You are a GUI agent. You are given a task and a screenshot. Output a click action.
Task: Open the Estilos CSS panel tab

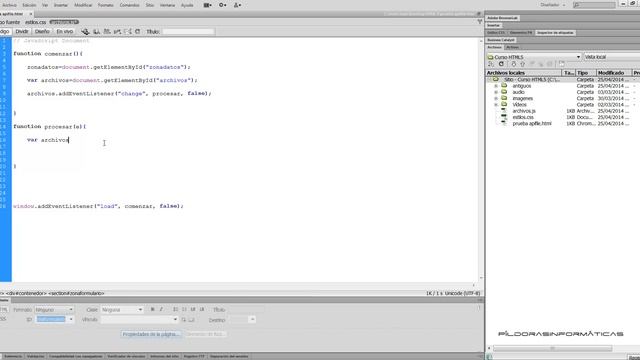tap(496, 33)
